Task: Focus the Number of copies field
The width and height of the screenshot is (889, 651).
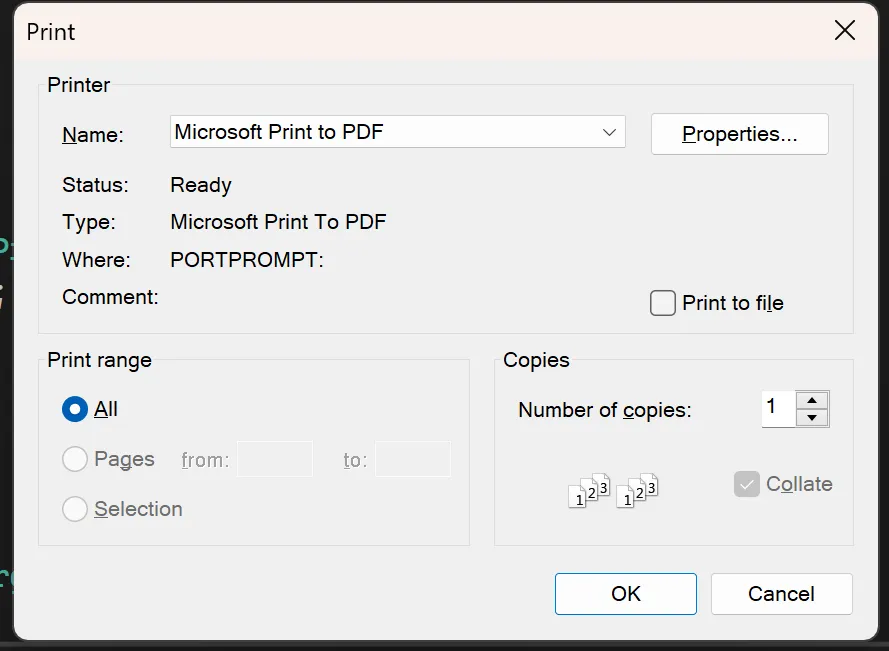Action: pyautogui.click(x=778, y=408)
